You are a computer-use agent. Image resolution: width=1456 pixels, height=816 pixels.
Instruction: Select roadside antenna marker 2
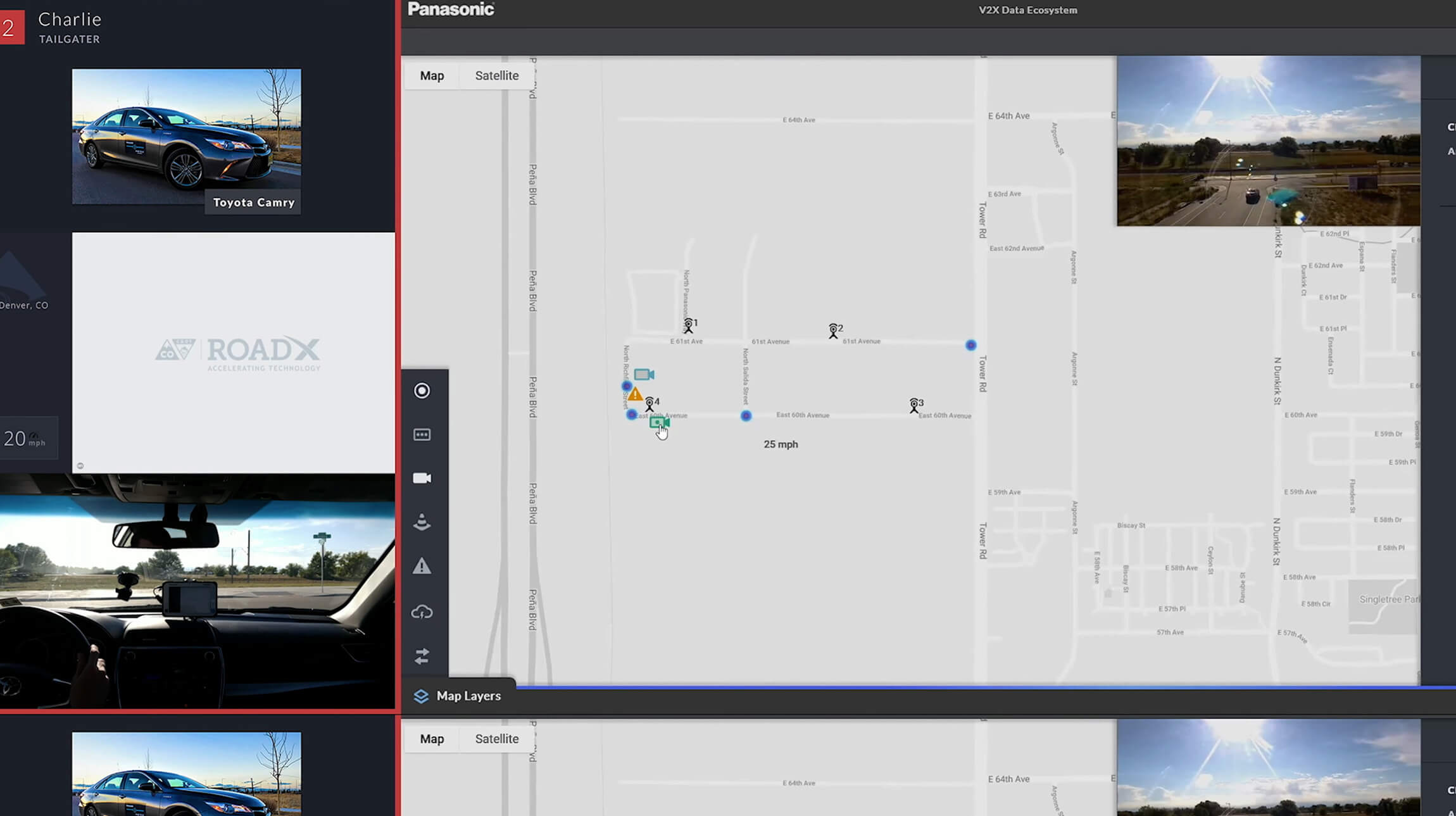(x=834, y=330)
